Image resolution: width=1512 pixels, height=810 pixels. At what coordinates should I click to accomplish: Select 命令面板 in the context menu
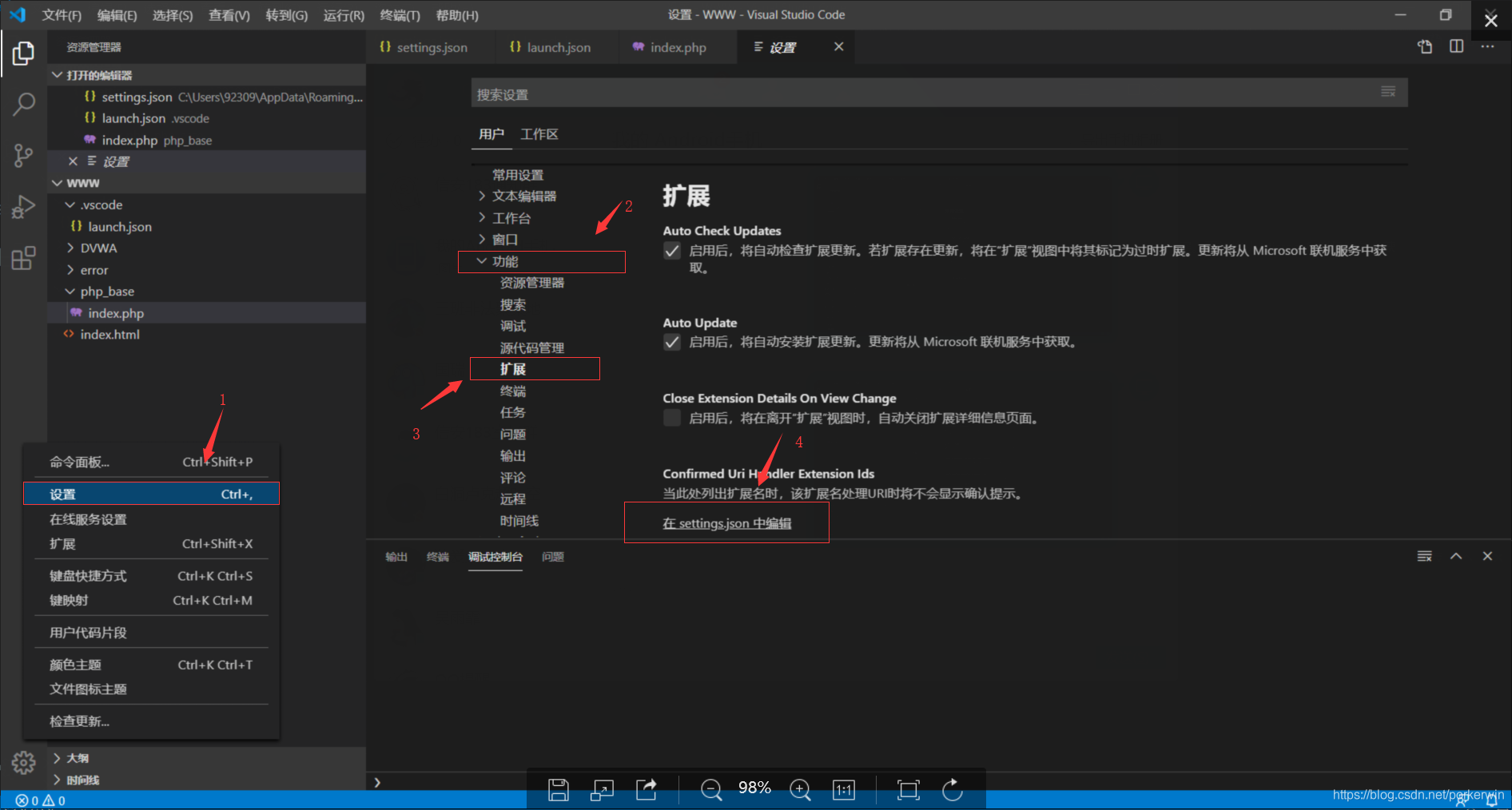(x=151, y=462)
